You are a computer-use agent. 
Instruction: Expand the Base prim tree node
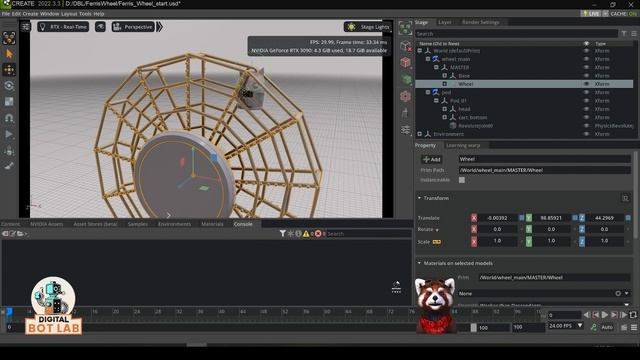pyautogui.click(x=444, y=76)
